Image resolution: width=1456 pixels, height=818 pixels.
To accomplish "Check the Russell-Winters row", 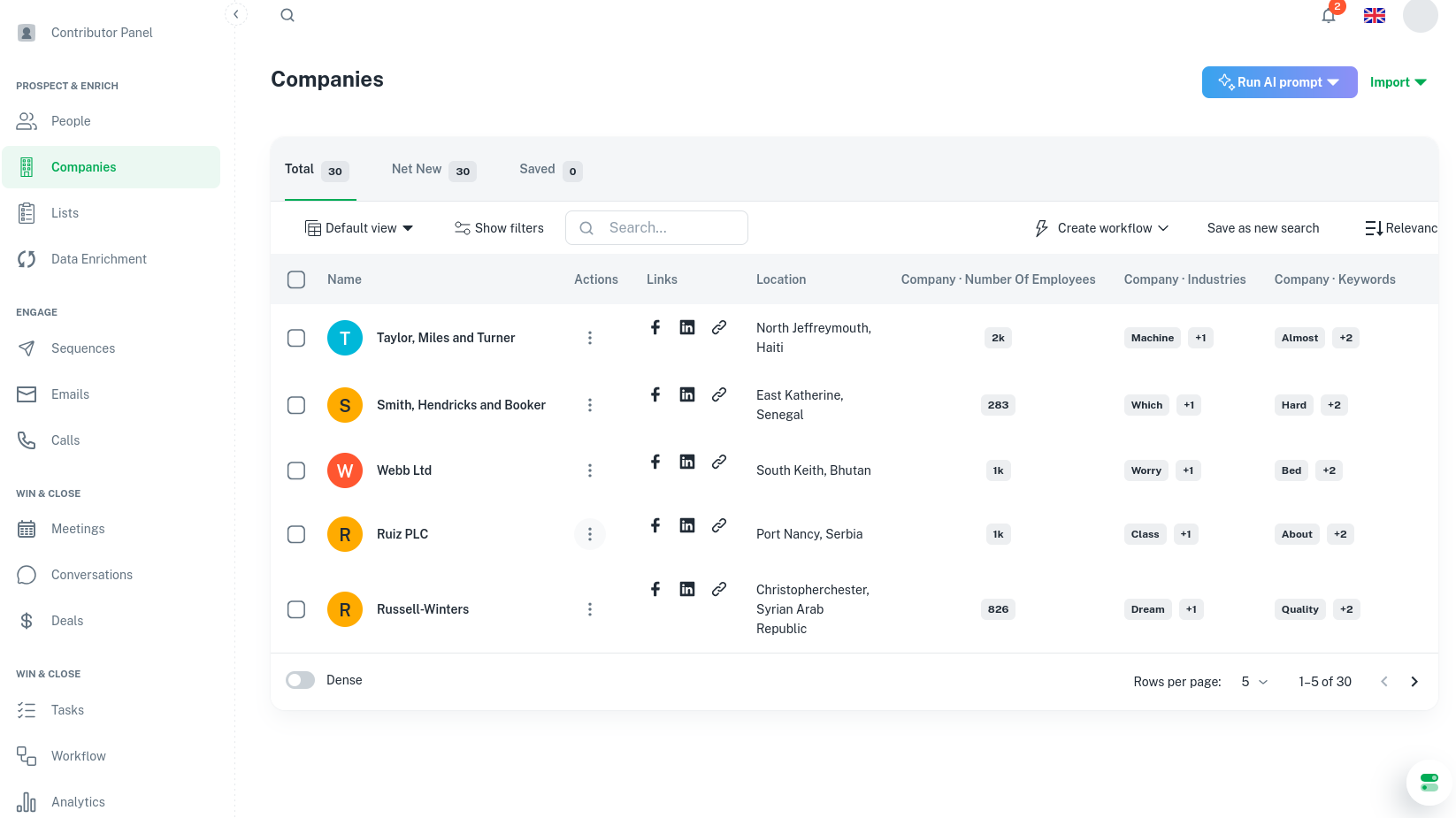I will coord(296,609).
